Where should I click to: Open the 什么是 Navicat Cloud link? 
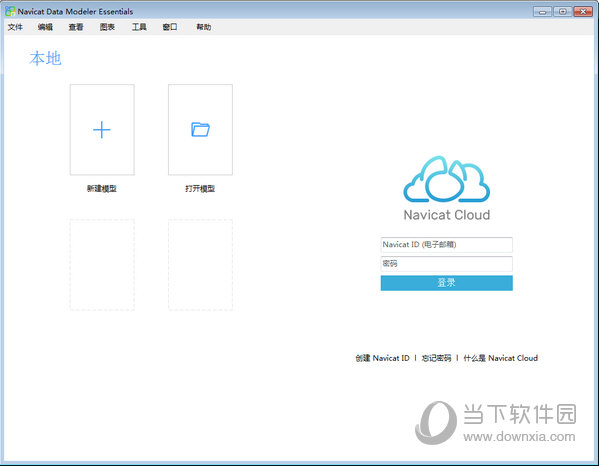click(x=501, y=358)
